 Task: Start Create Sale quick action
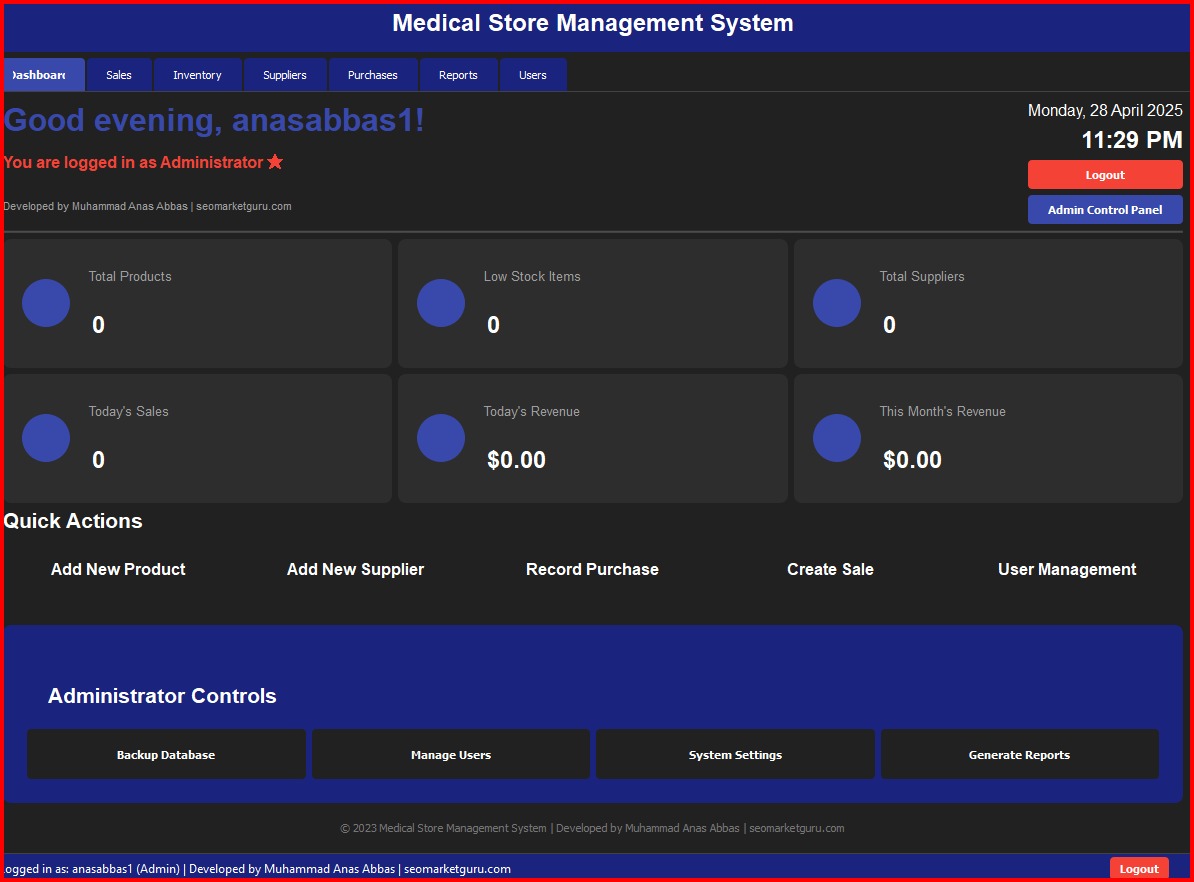tap(830, 569)
